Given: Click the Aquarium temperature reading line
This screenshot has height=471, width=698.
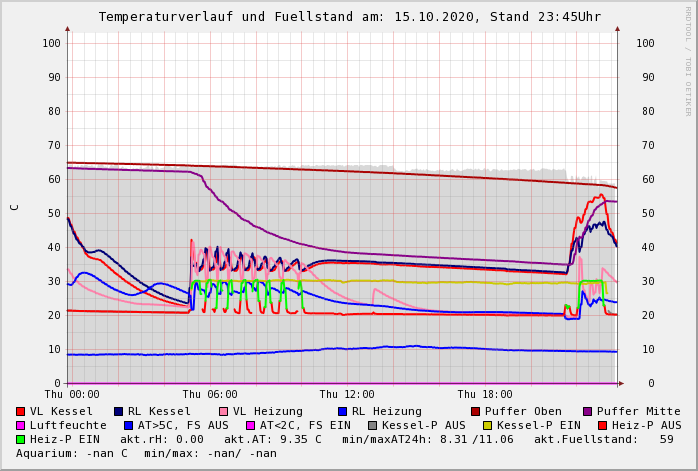Looking at the screenshot, I should 146,453.
